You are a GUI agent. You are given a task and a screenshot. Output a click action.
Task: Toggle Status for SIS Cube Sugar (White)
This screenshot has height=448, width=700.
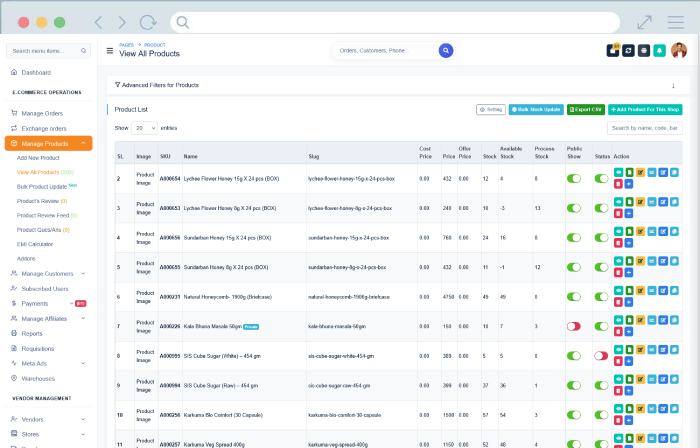[x=601, y=355]
